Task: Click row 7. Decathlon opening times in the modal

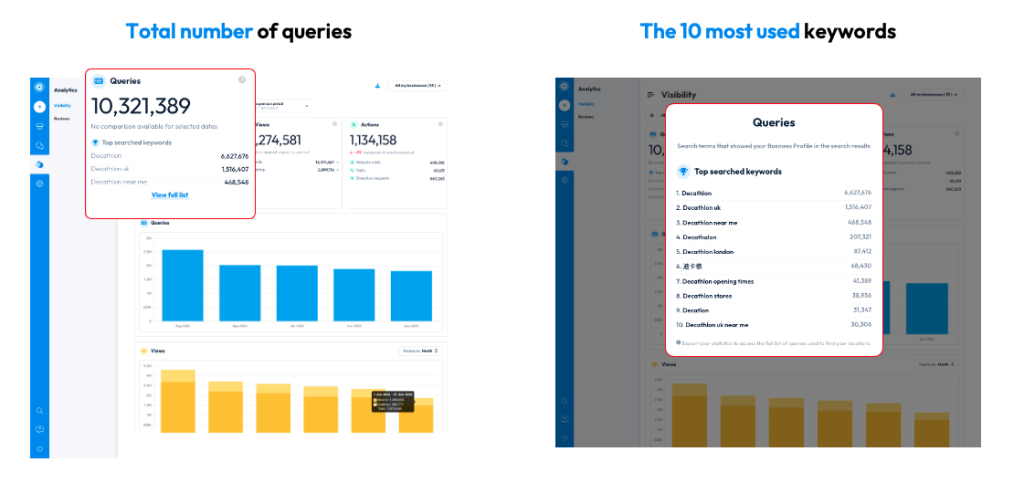Action: tap(774, 281)
